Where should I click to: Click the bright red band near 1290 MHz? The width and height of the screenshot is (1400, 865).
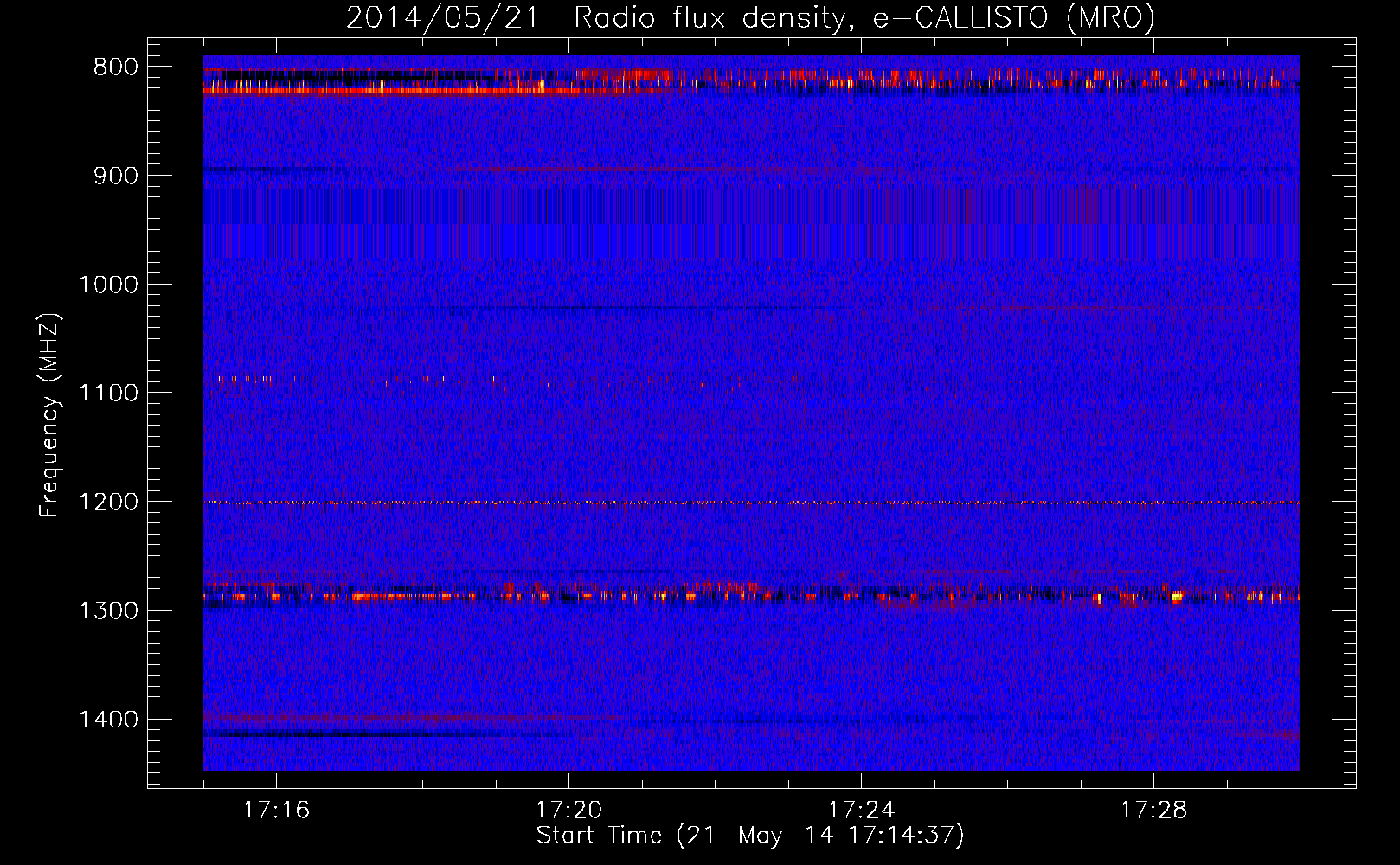pos(751,596)
